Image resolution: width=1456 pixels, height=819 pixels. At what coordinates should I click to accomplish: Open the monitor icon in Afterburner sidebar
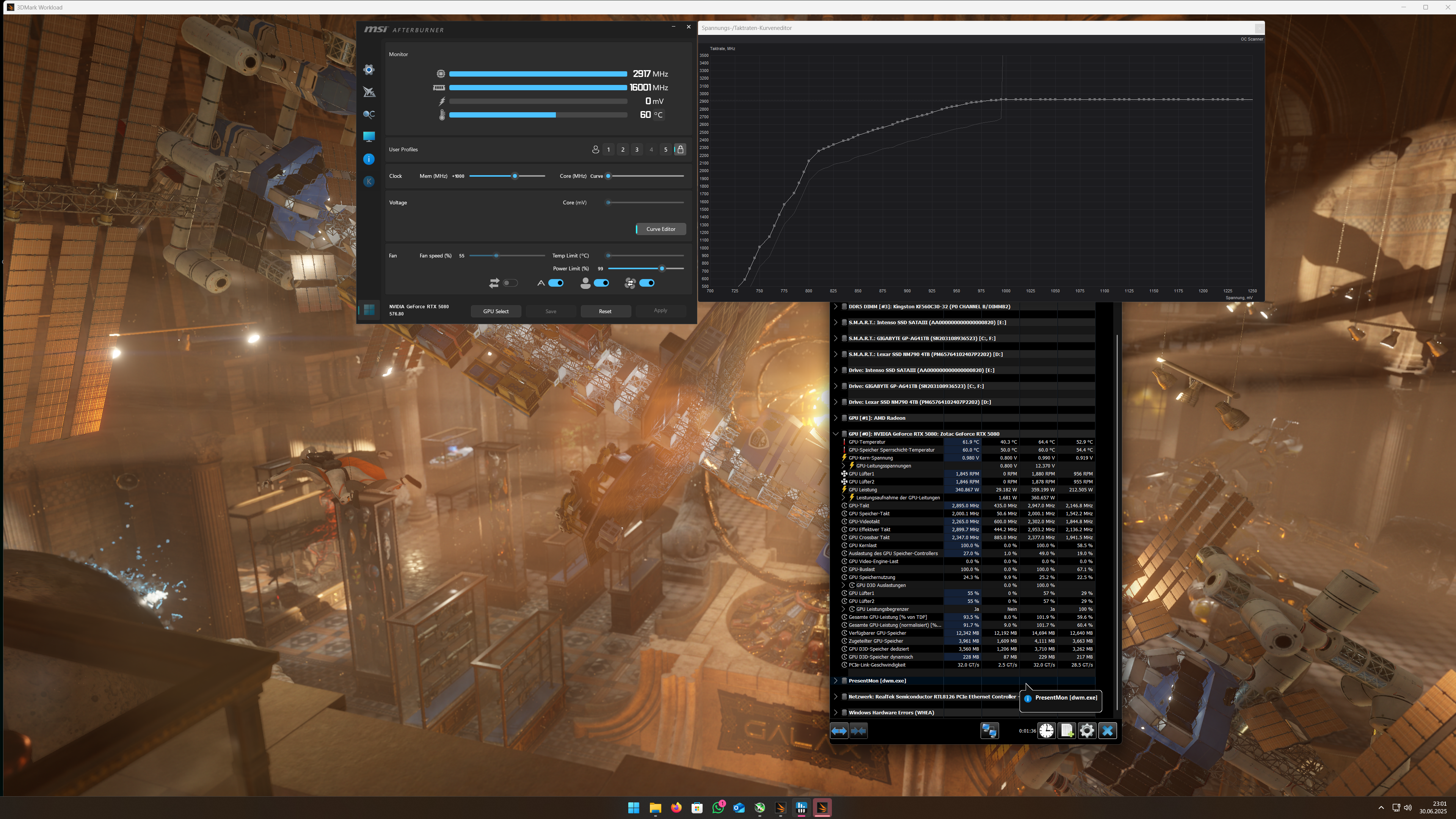pos(369,136)
